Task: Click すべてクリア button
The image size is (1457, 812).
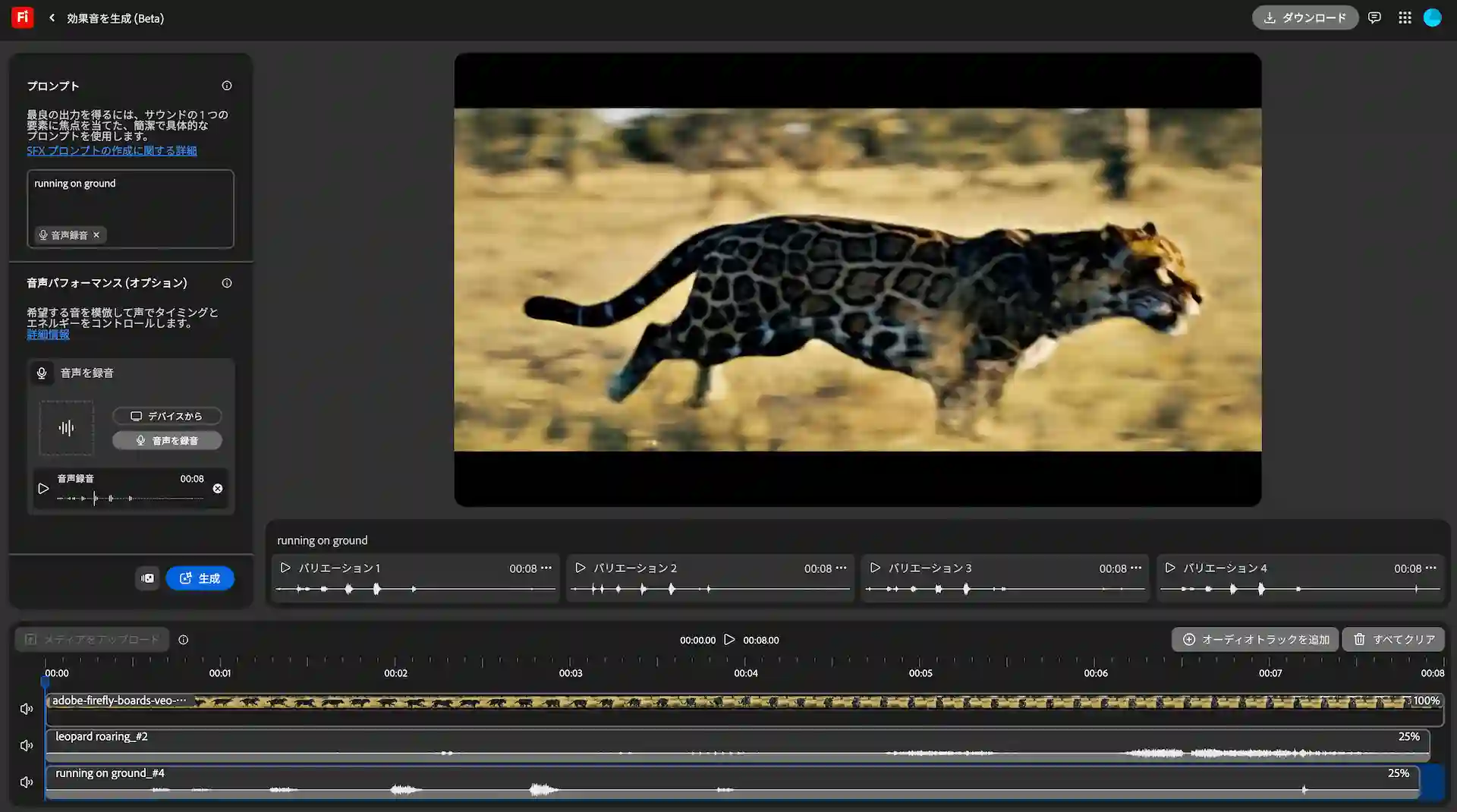Action: (1393, 640)
